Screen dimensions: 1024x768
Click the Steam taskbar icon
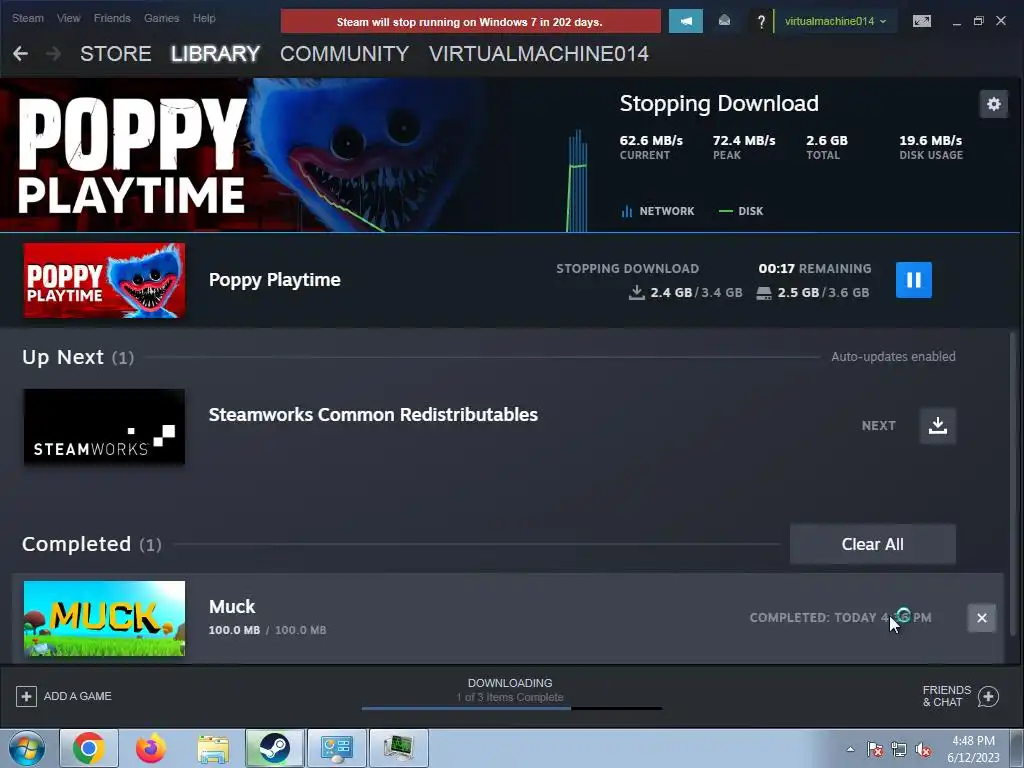(x=275, y=748)
